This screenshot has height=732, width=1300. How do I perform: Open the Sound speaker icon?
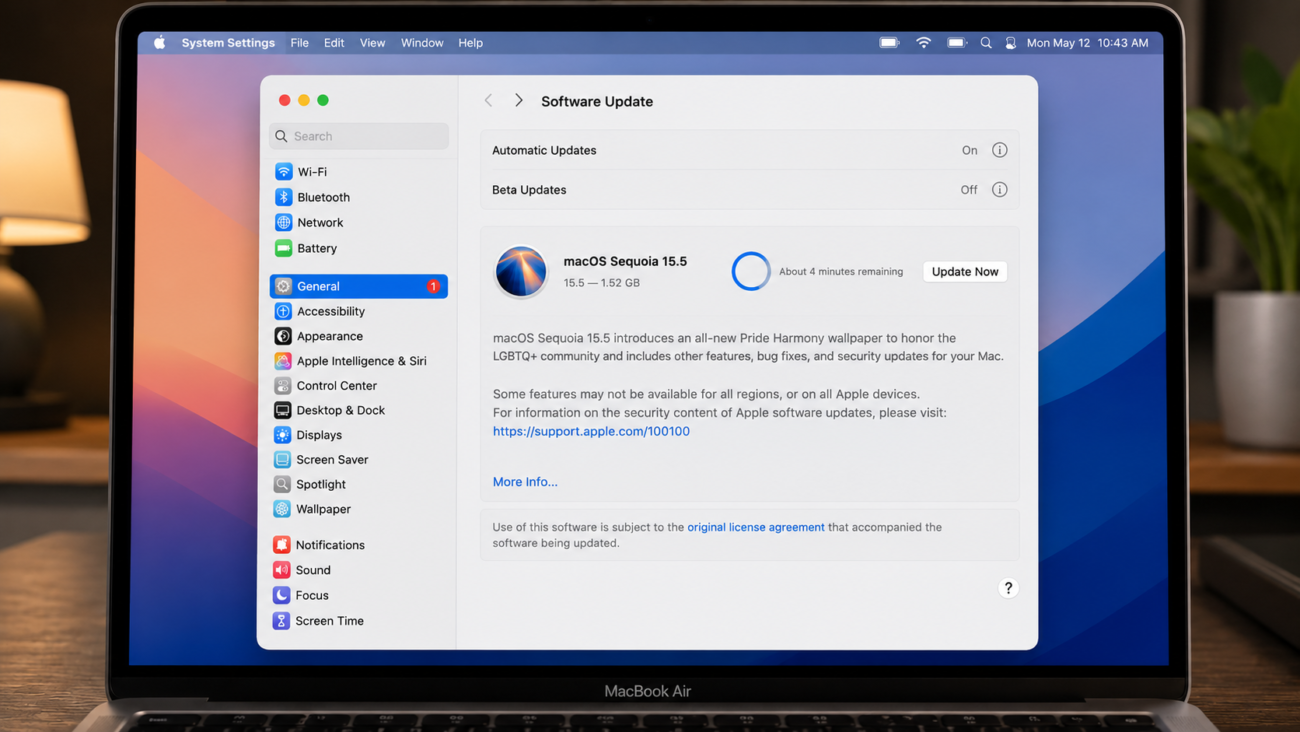(282, 570)
